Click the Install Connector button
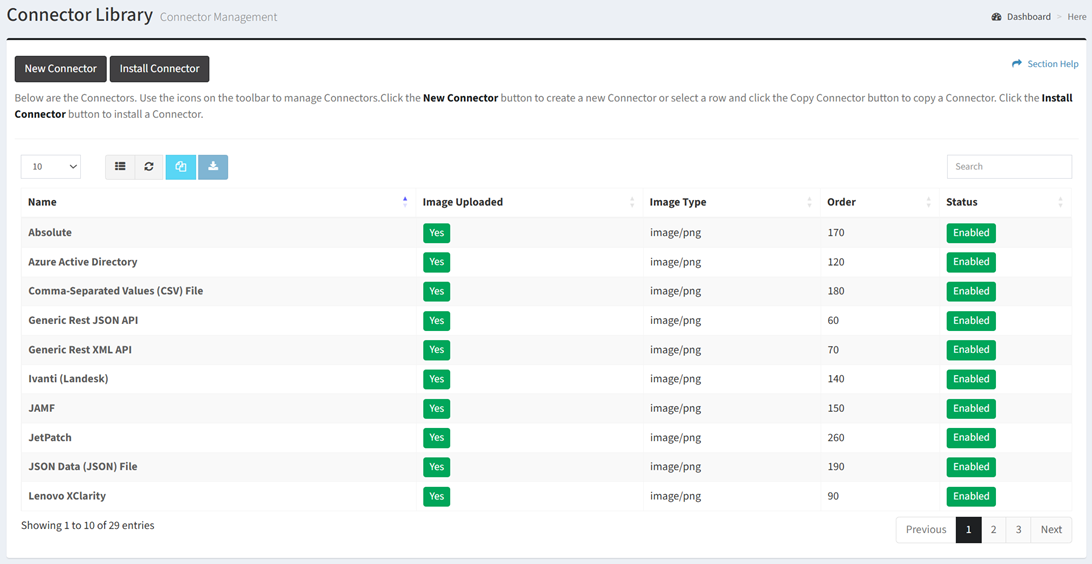Viewport: 1092px width, 564px height. [159, 69]
